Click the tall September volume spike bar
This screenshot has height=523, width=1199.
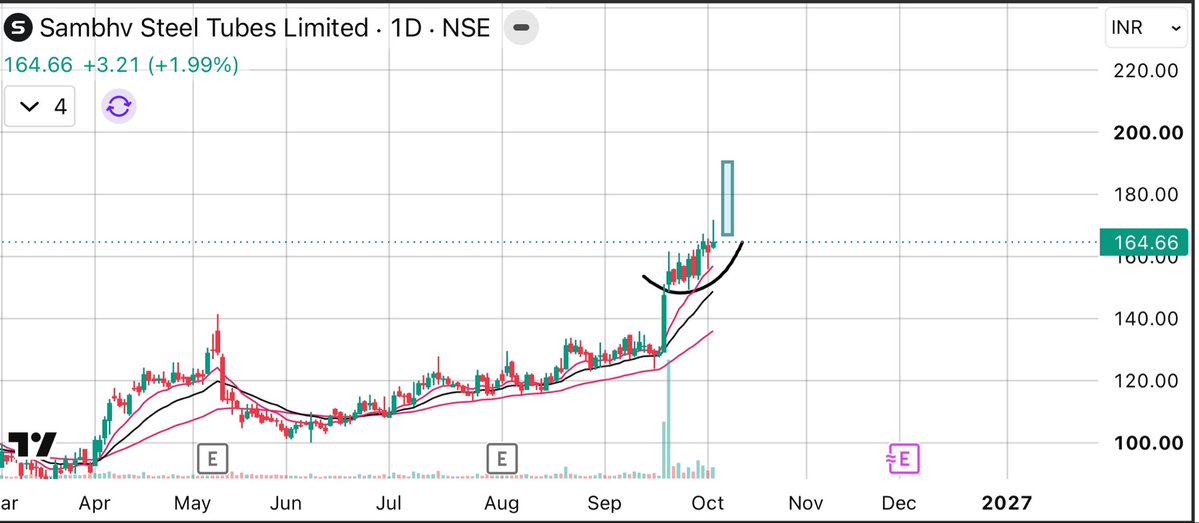[669, 419]
